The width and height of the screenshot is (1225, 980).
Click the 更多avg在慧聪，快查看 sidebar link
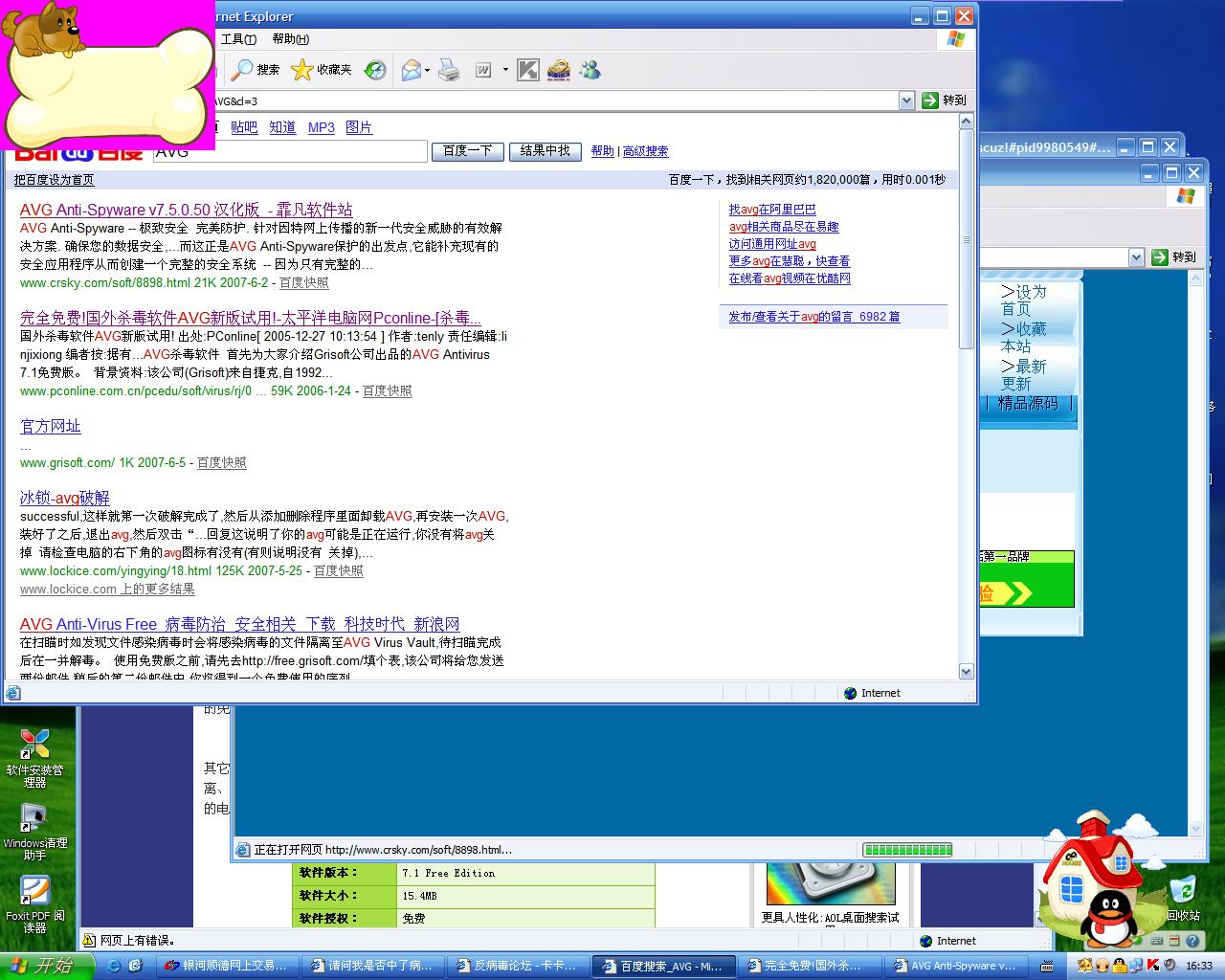point(790,261)
